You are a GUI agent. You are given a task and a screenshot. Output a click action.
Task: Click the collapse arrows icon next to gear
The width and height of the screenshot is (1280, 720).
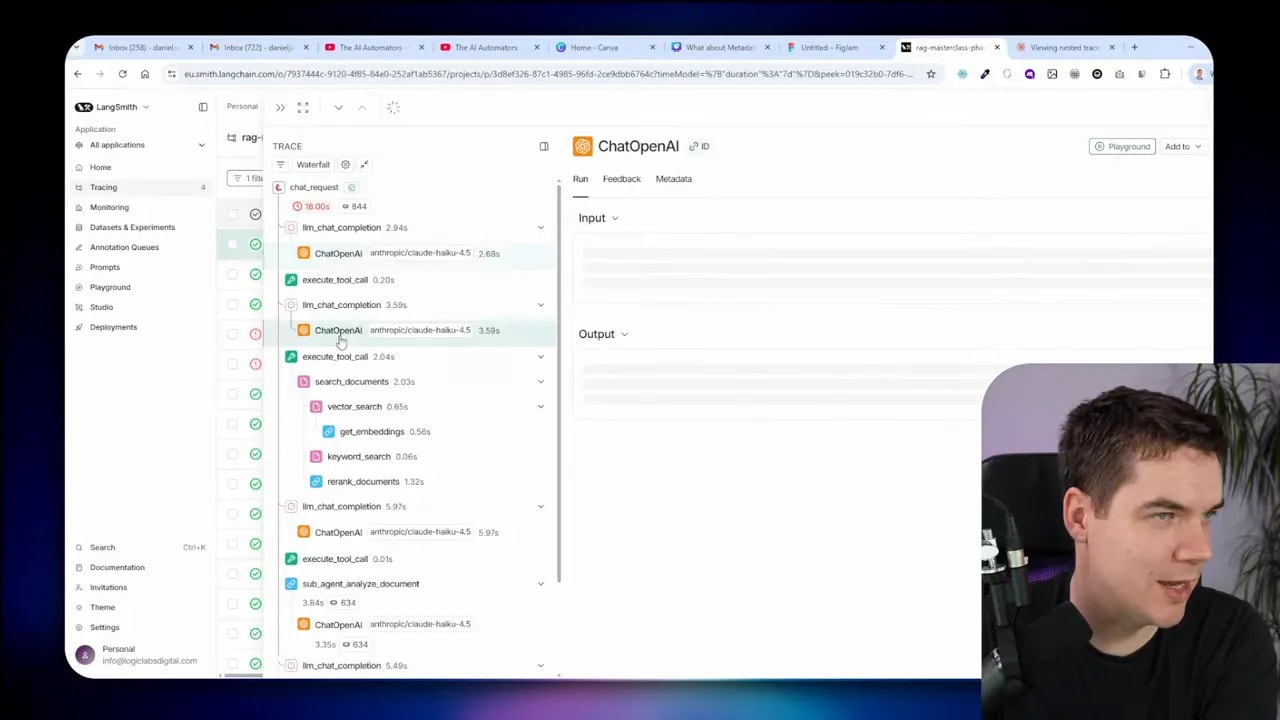point(364,165)
